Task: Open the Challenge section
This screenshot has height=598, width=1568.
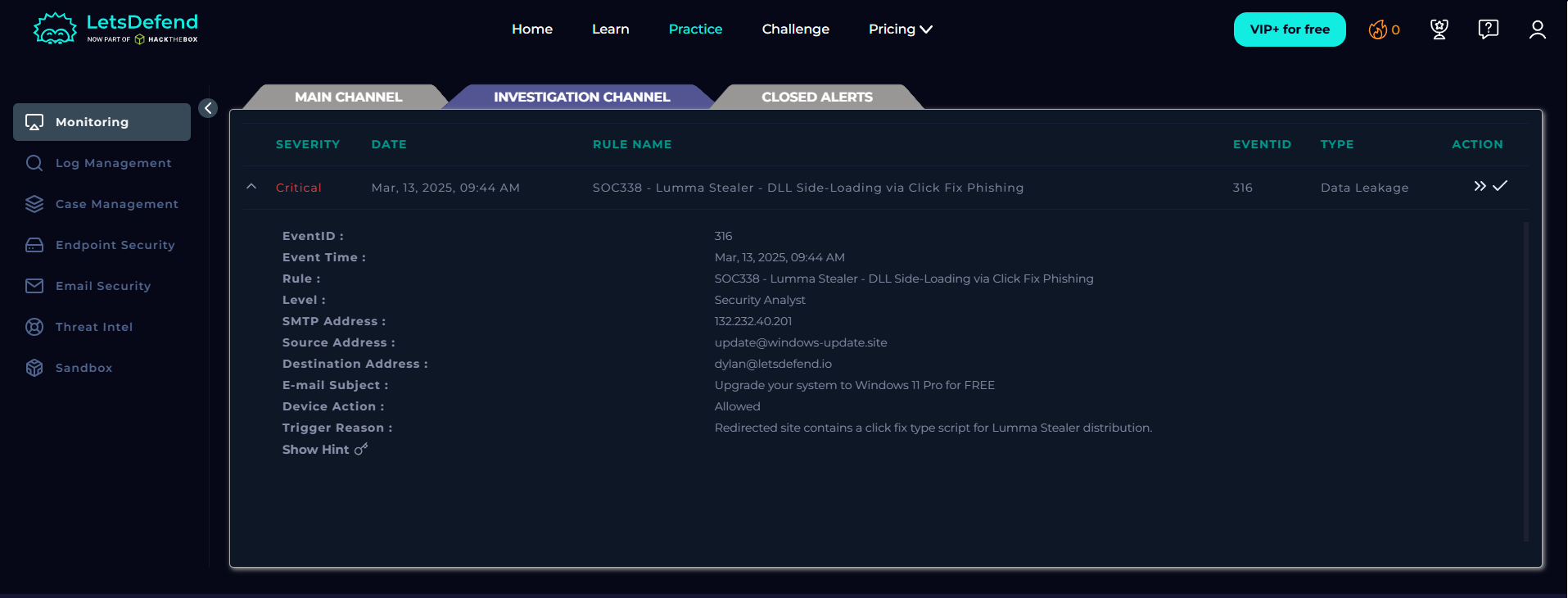Action: coord(795,29)
